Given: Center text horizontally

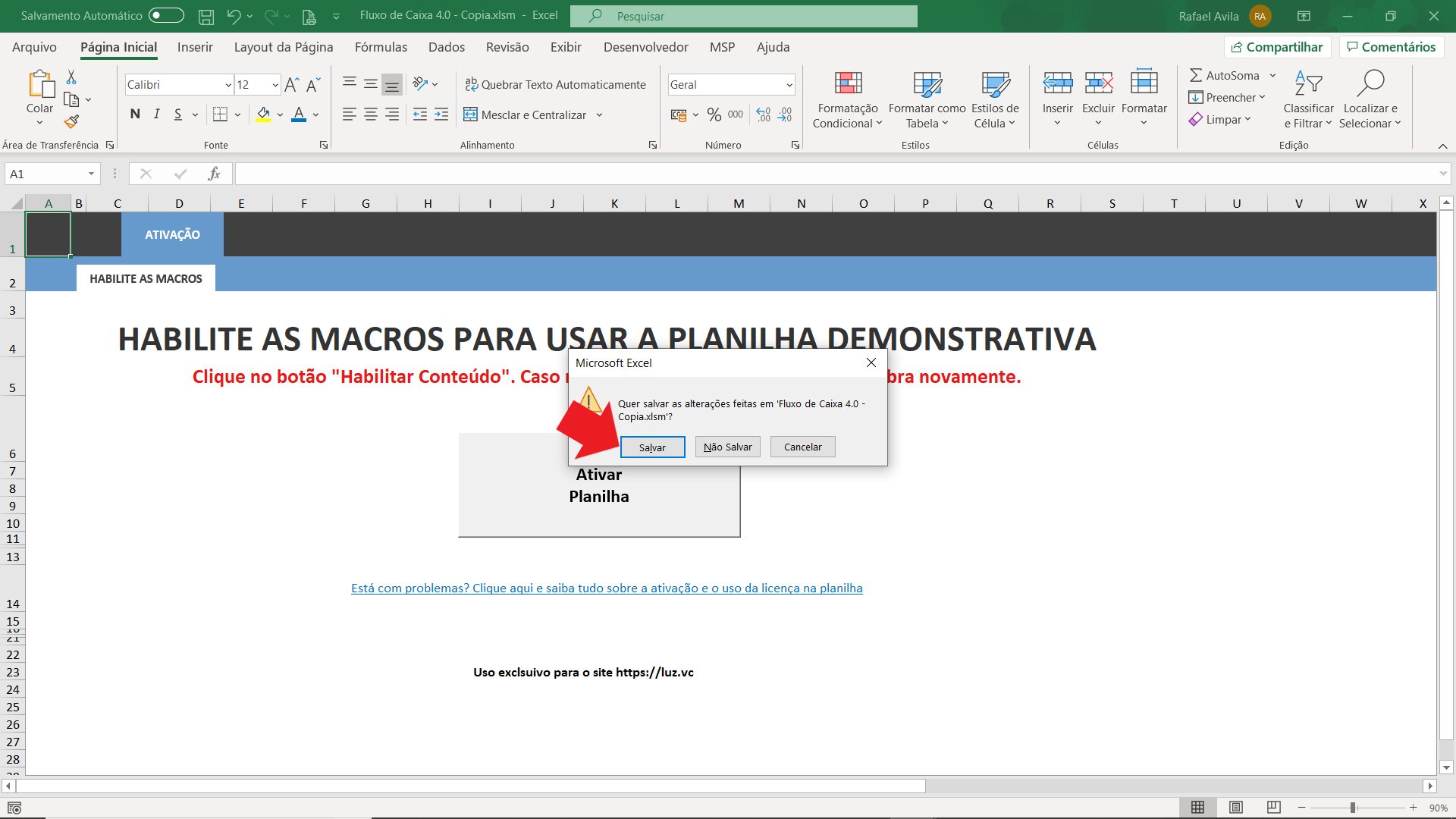Looking at the screenshot, I should [x=371, y=115].
